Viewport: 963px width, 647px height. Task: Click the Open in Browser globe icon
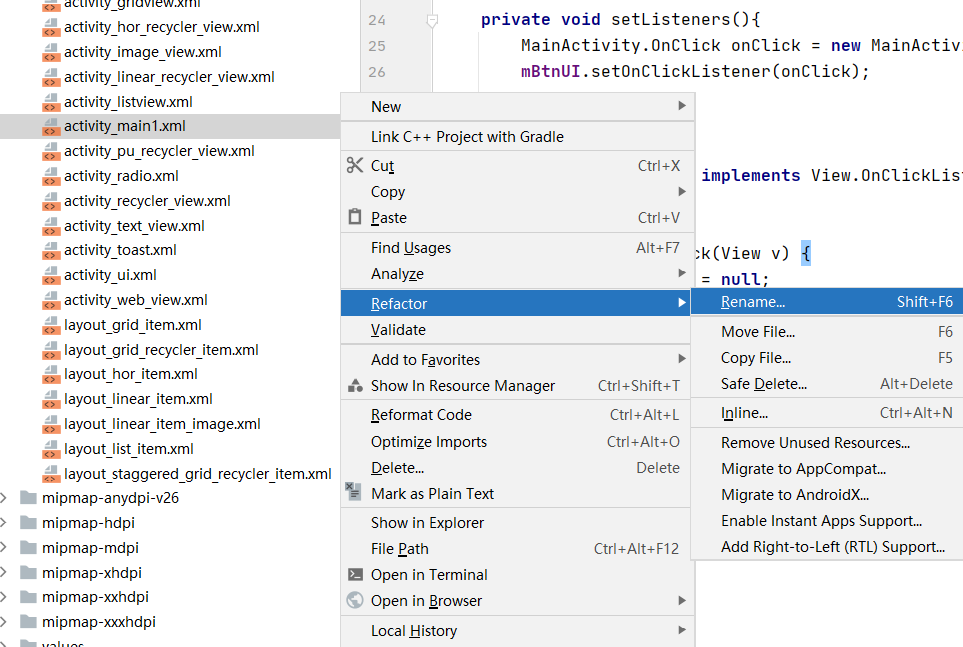pos(354,600)
